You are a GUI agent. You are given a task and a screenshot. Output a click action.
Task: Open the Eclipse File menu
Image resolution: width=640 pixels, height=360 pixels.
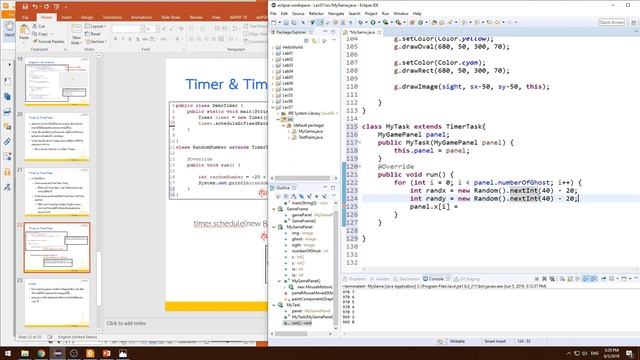[273, 13]
